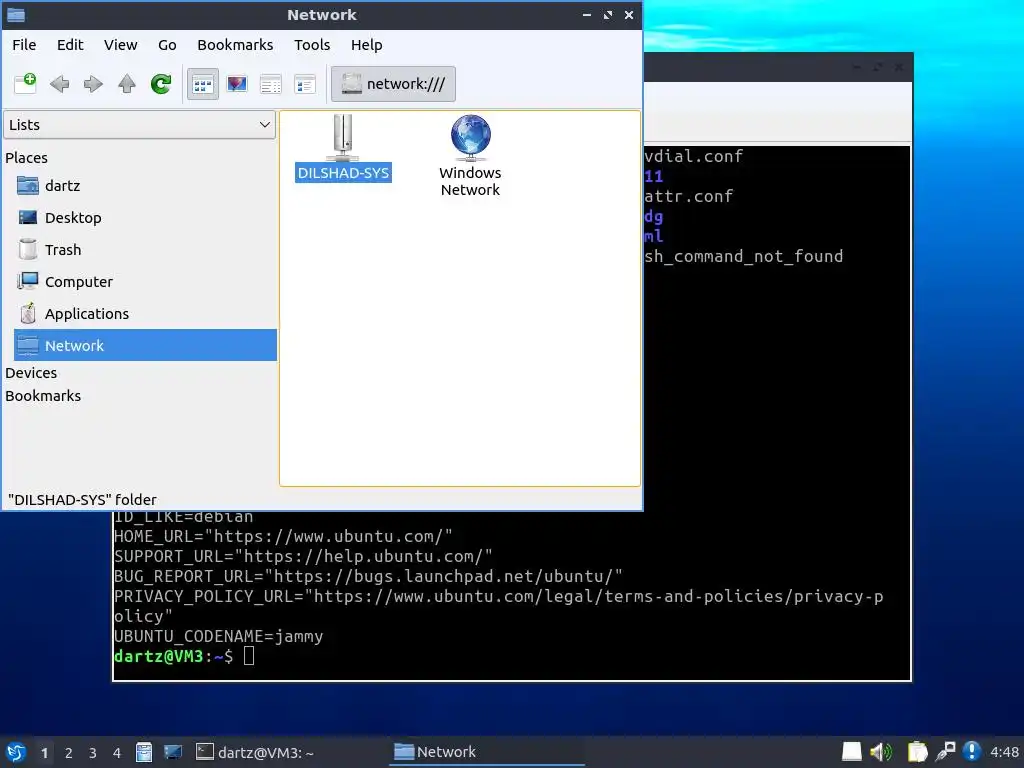Click the file manager window title icon
The width and height of the screenshot is (1024, 768).
click(x=16, y=14)
